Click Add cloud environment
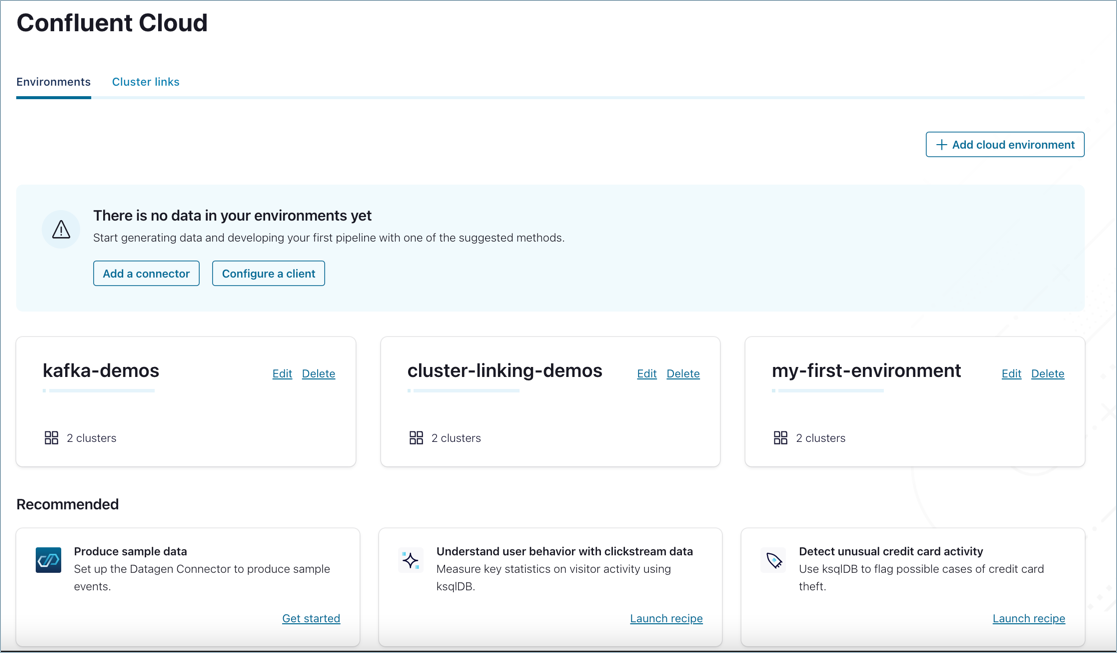The height and width of the screenshot is (653, 1117). [1004, 144]
